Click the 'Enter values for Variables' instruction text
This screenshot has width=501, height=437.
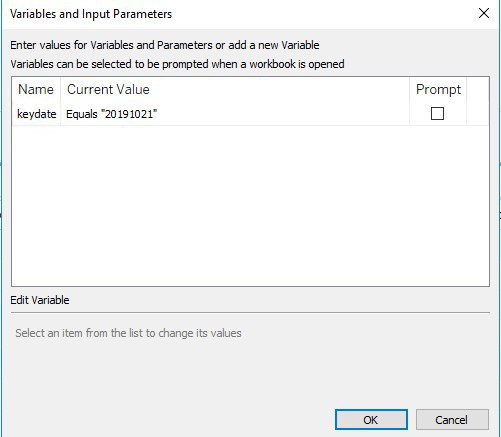[x=165, y=45]
